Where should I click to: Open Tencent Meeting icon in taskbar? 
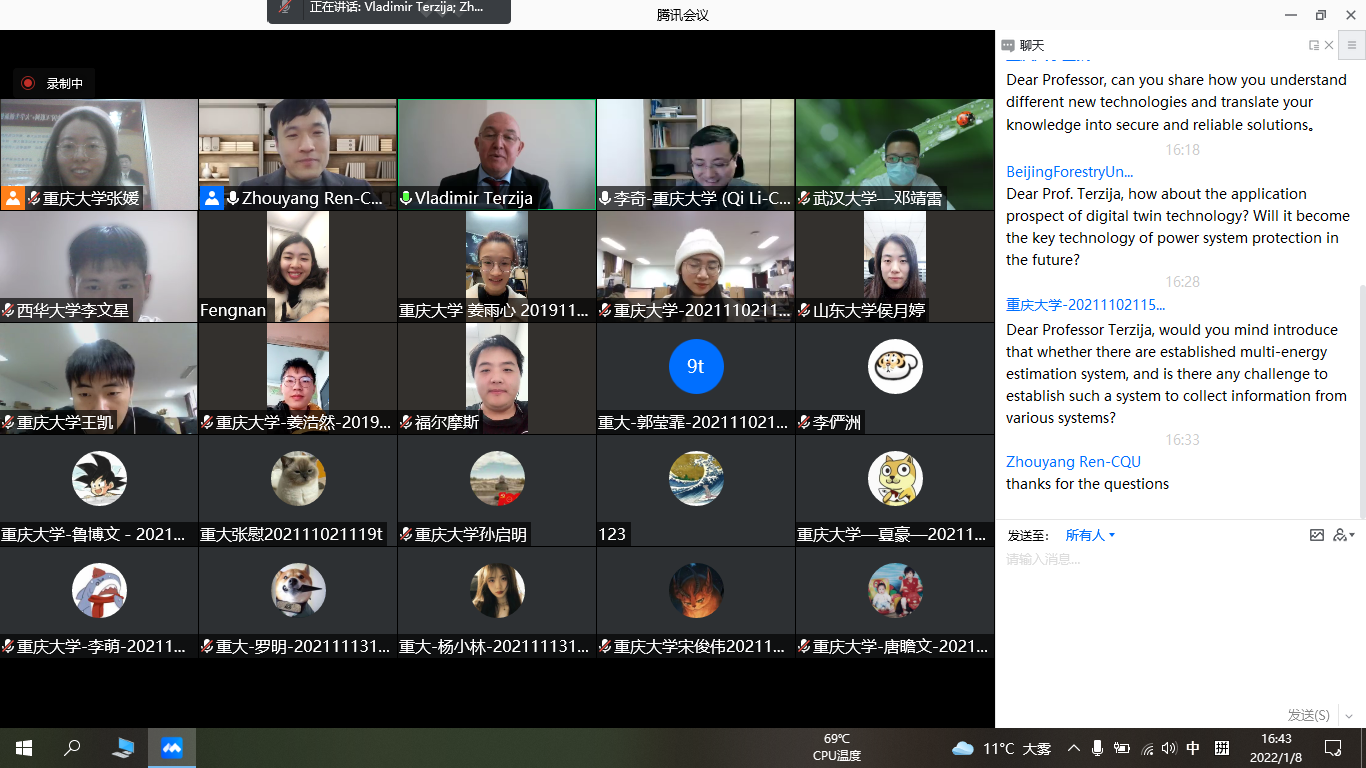tap(172, 748)
